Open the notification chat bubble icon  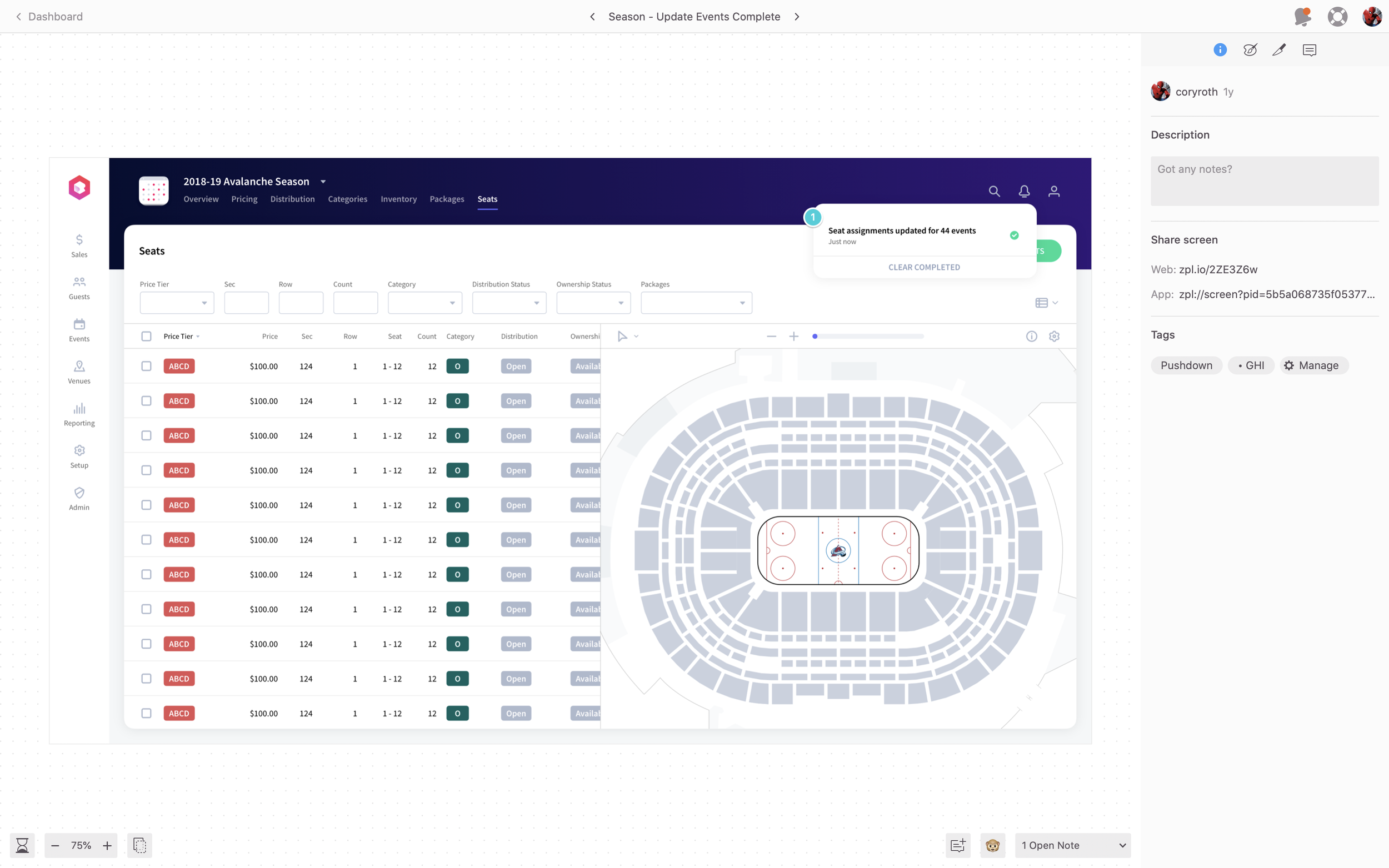pyautogui.click(x=1302, y=17)
